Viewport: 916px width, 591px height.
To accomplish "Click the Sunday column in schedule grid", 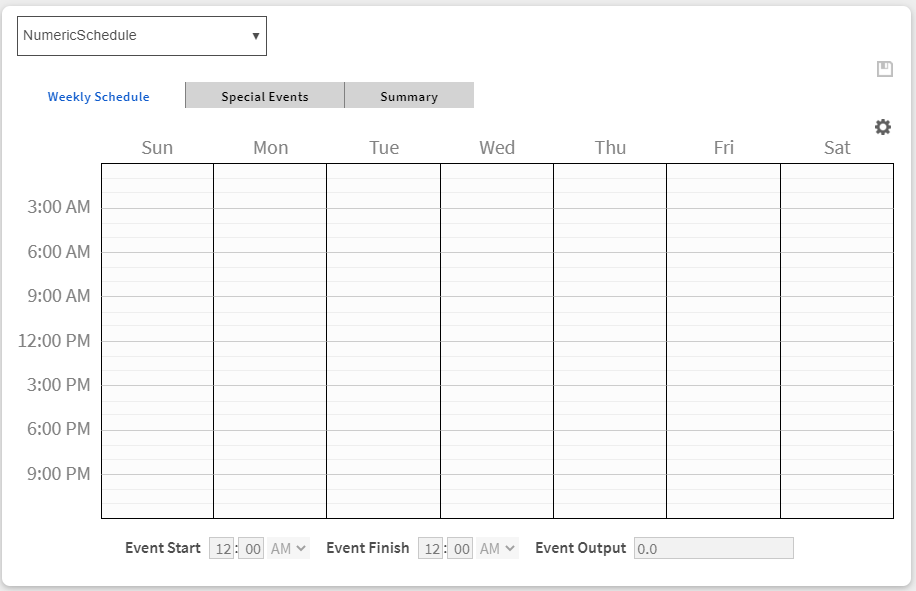I will tap(157, 340).
